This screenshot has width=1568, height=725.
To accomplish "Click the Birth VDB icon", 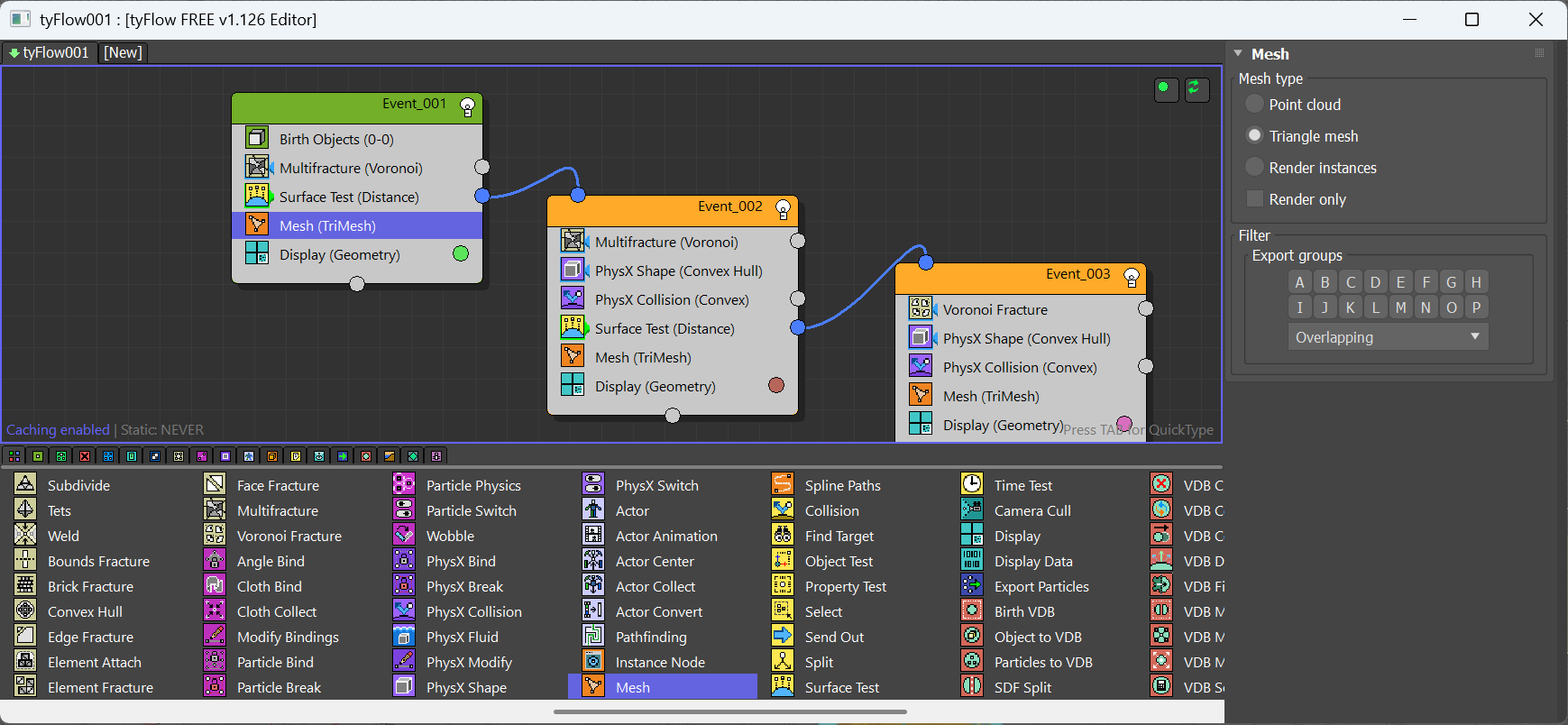I will (972, 610).
